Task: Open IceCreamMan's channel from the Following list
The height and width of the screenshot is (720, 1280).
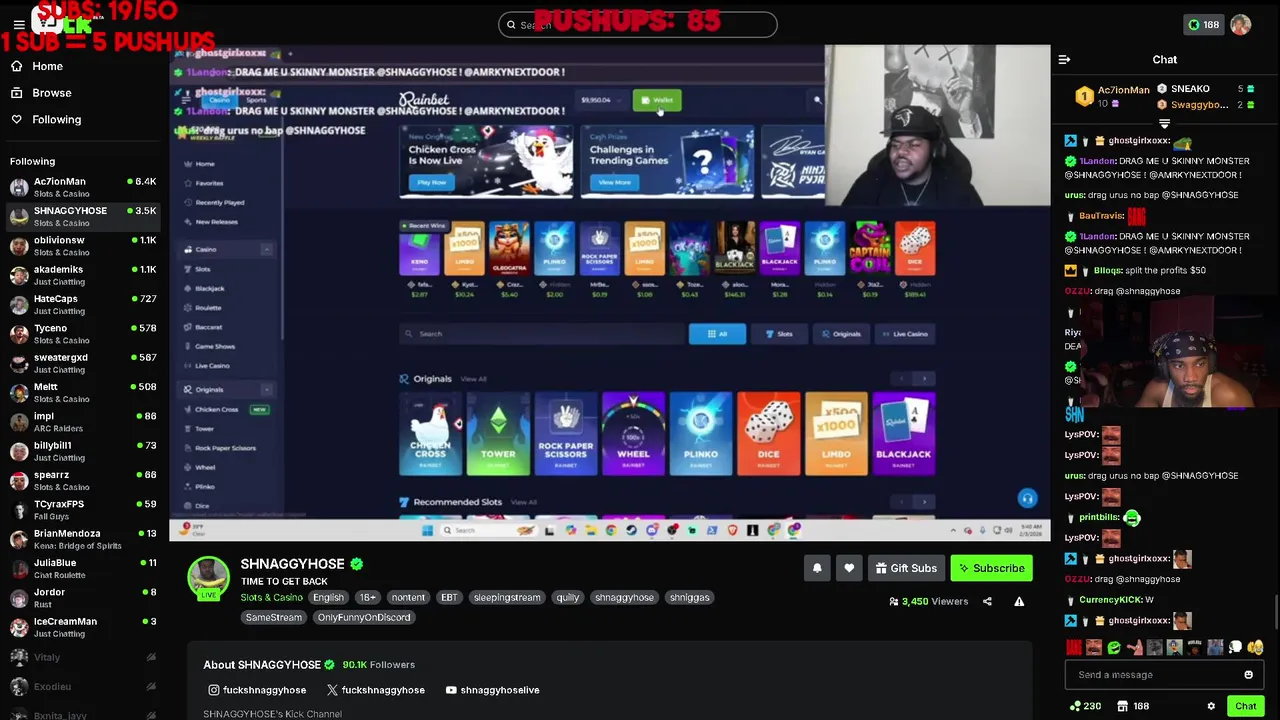Action: (x=82, y=627)
